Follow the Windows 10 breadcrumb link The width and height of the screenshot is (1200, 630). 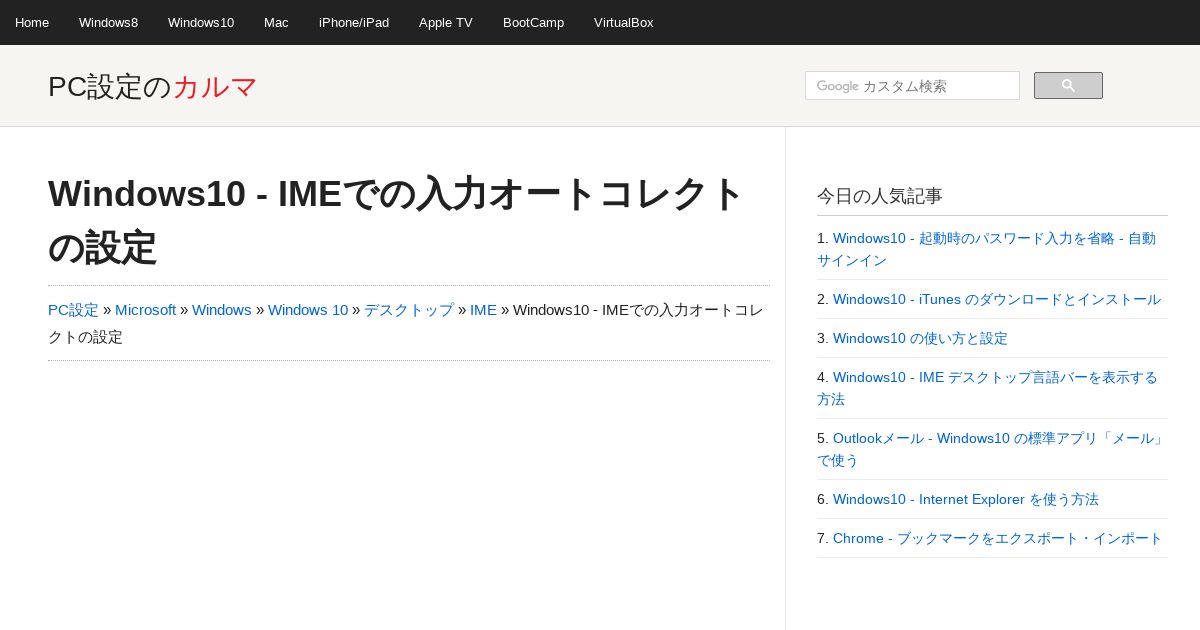308,310
